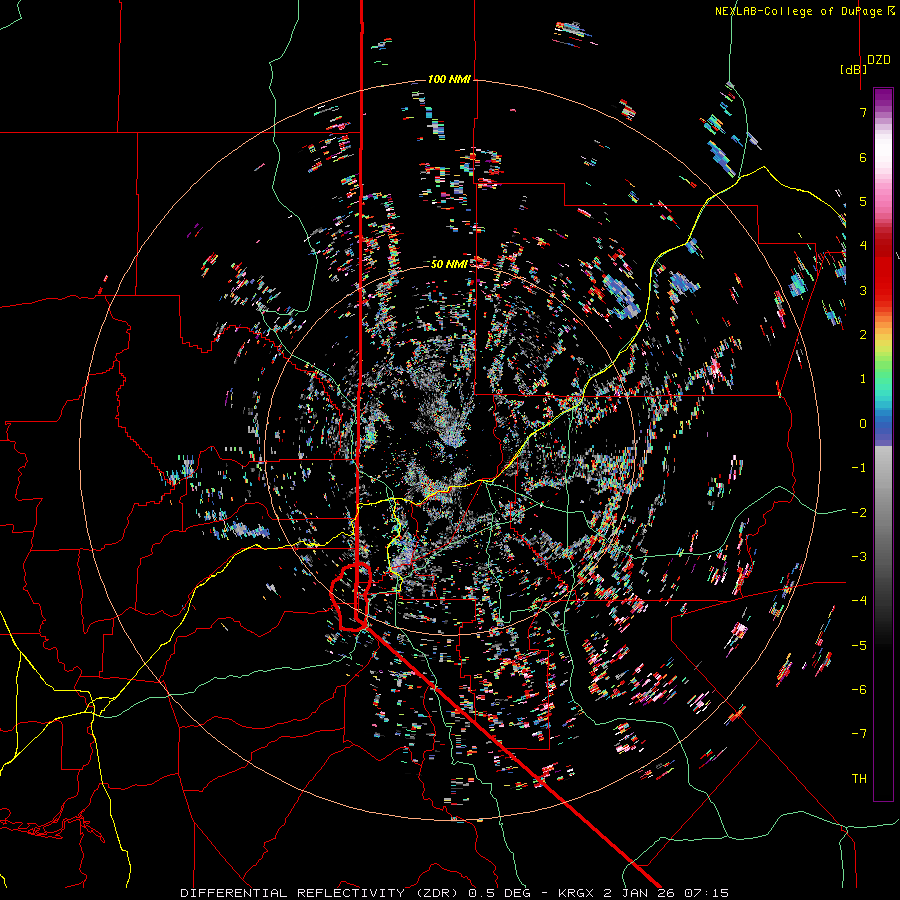The width and height of the screenshot is (900, 900).
Task: Click the 7 value on the legend
Action: pyautogui.click(x=863, y=112)
